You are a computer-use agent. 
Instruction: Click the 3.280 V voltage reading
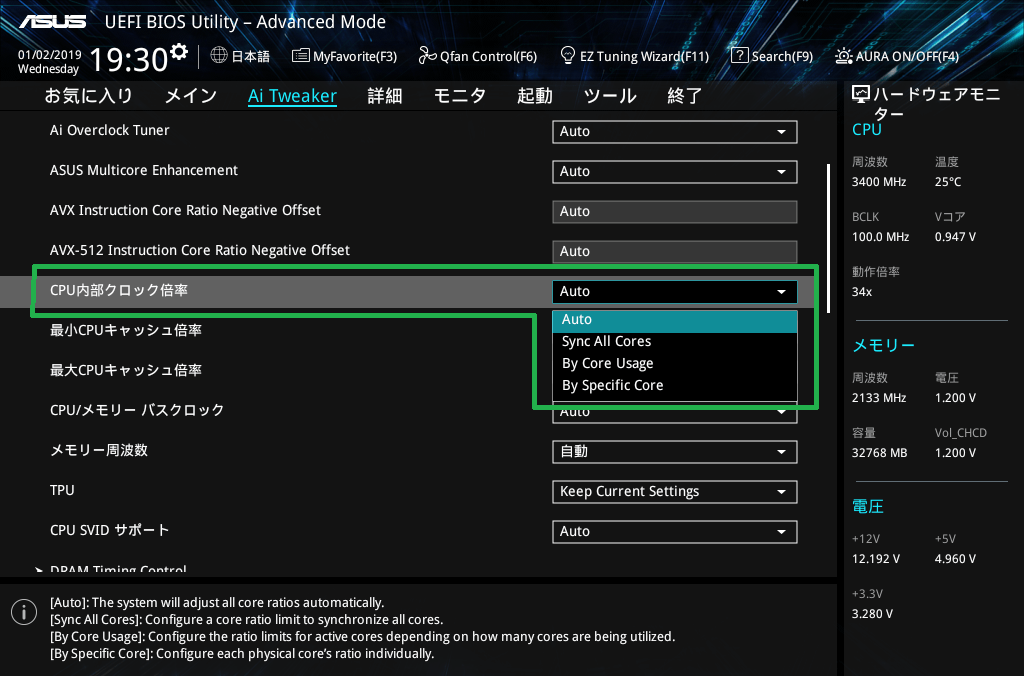point(872,613)
